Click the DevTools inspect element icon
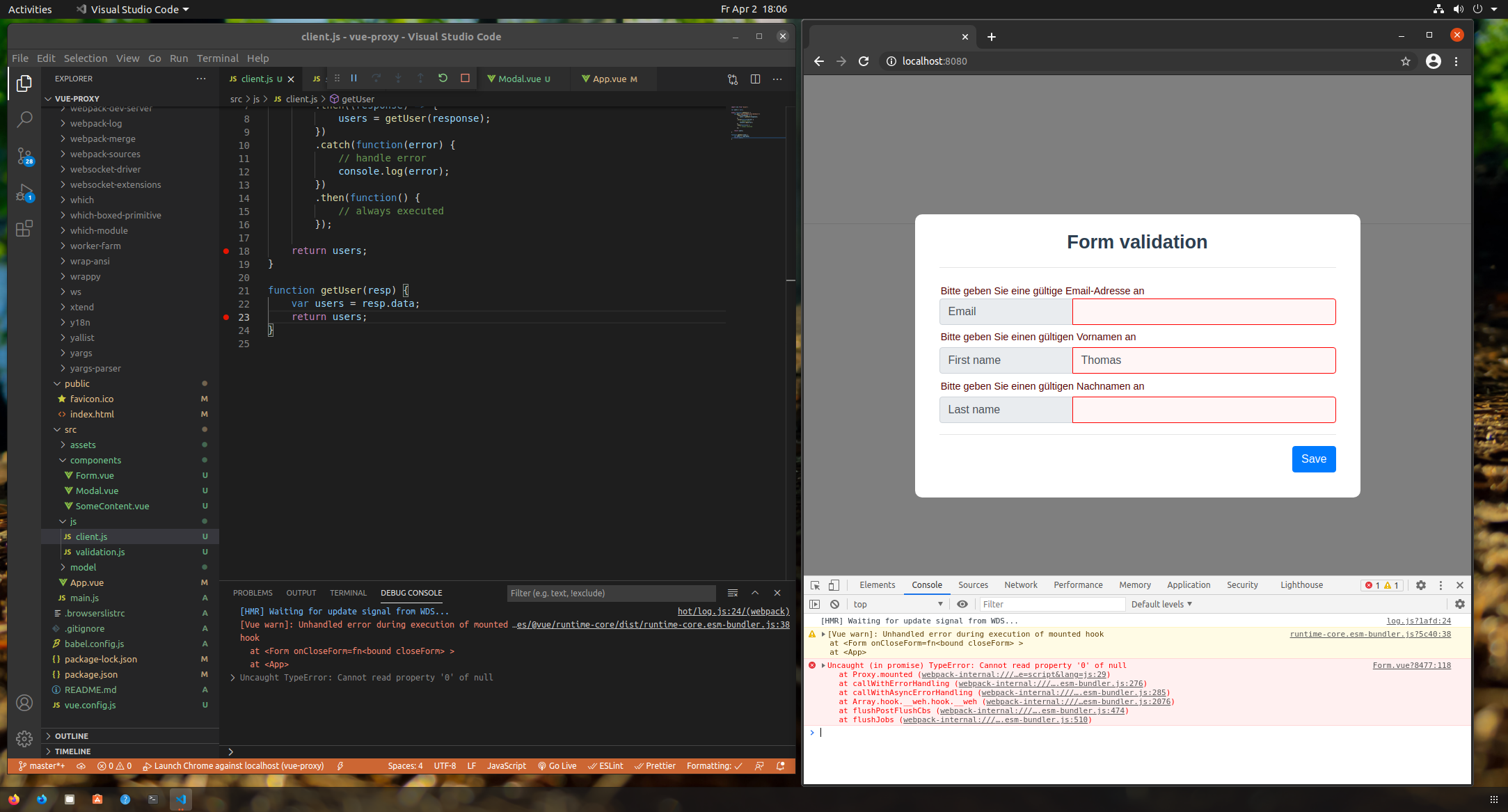This screenshot has height=812, width=1508. tap(815, 585)
